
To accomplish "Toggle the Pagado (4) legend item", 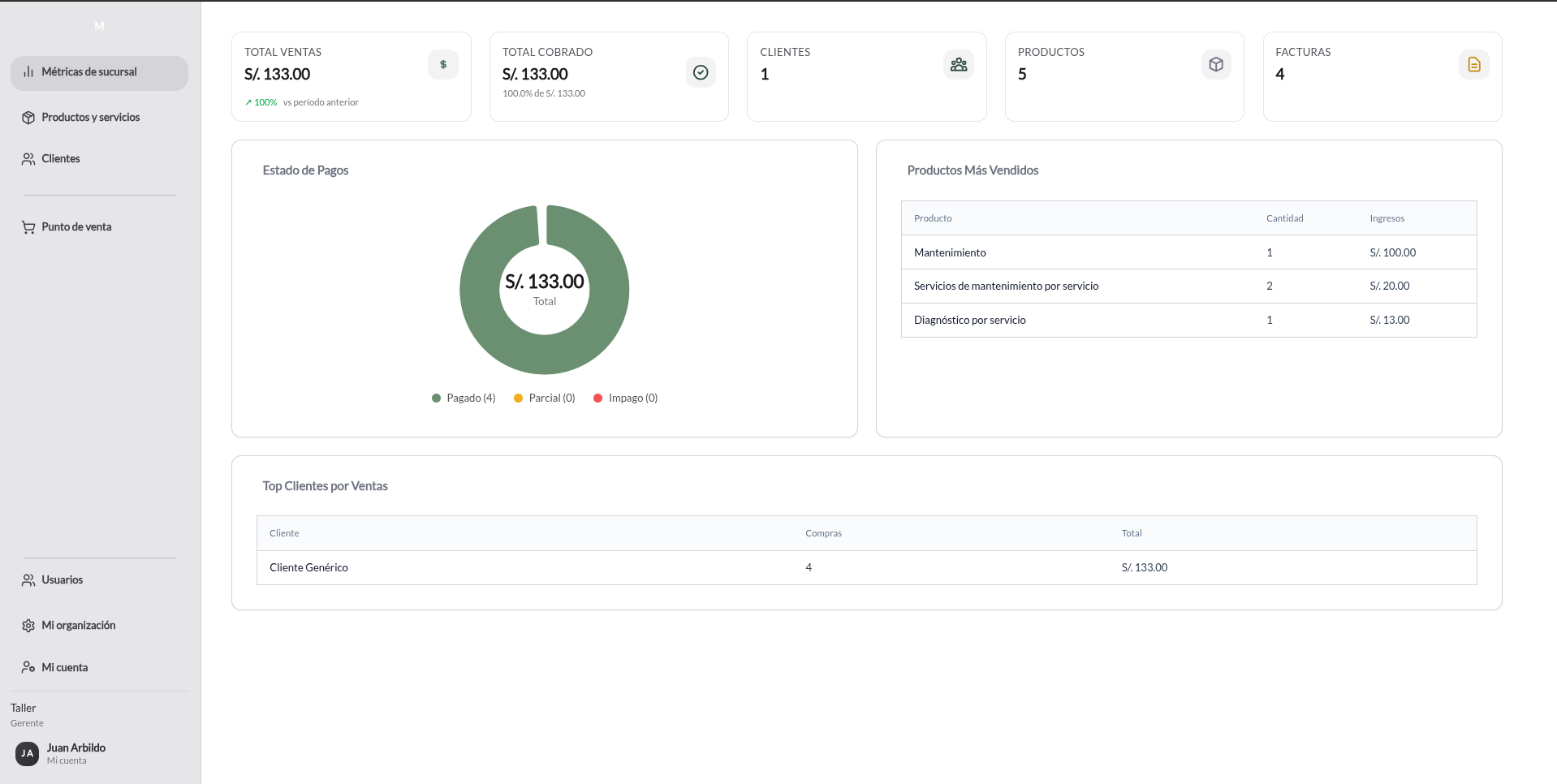I will (x=463, y=398).
